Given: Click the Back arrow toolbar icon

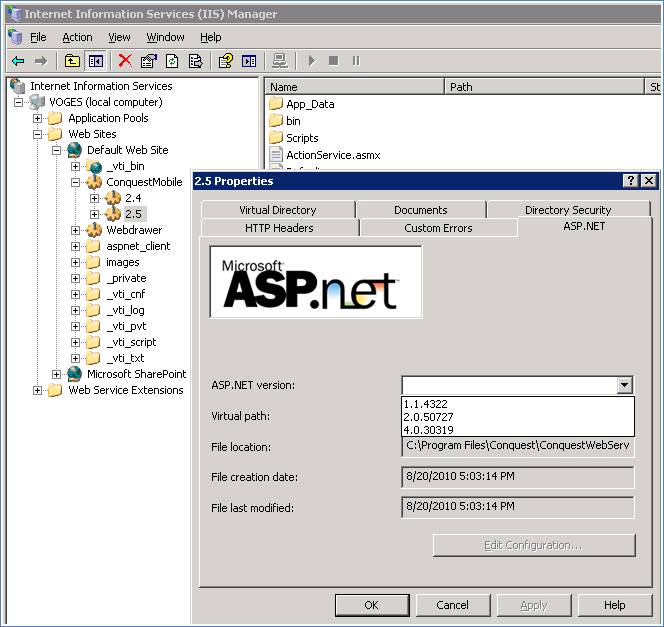Looking at the screenshot, I should 18,61.
